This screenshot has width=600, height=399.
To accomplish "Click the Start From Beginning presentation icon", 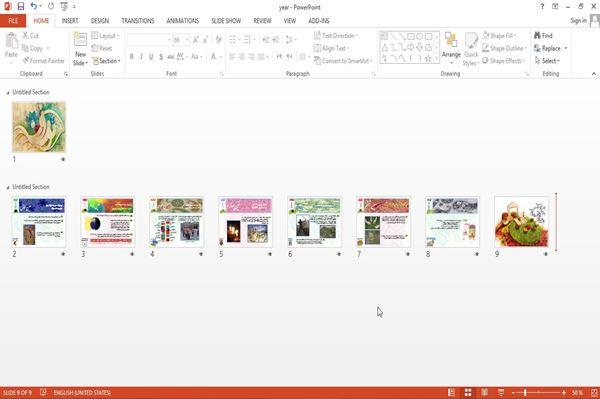I will 64,6.
